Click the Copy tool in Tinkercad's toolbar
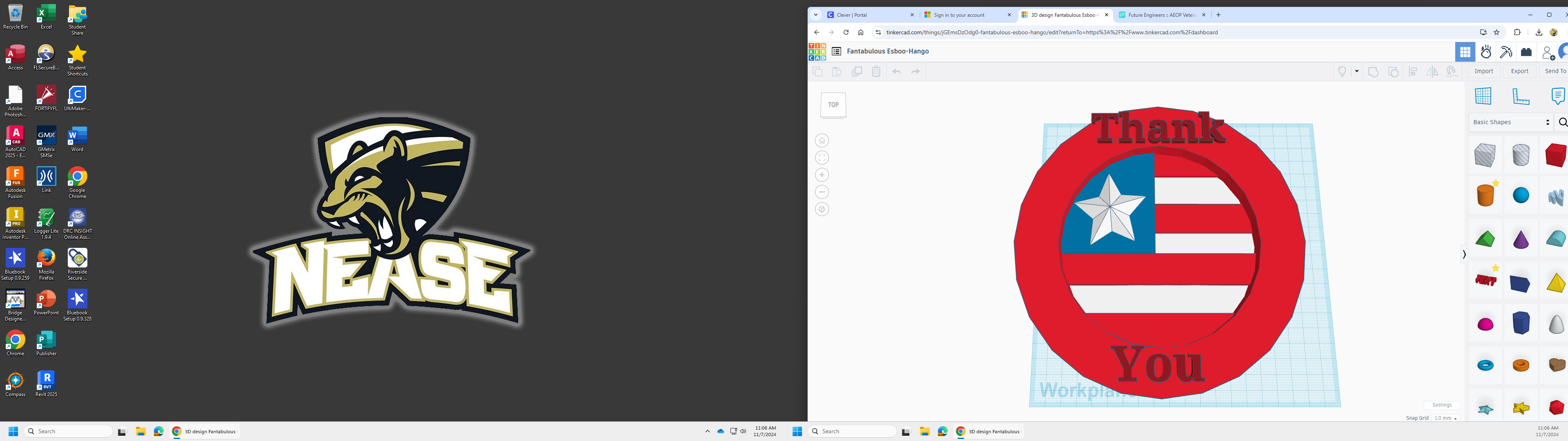This screenshot has width=1568, height=441. pyautogui.click(x=817, y=72)
